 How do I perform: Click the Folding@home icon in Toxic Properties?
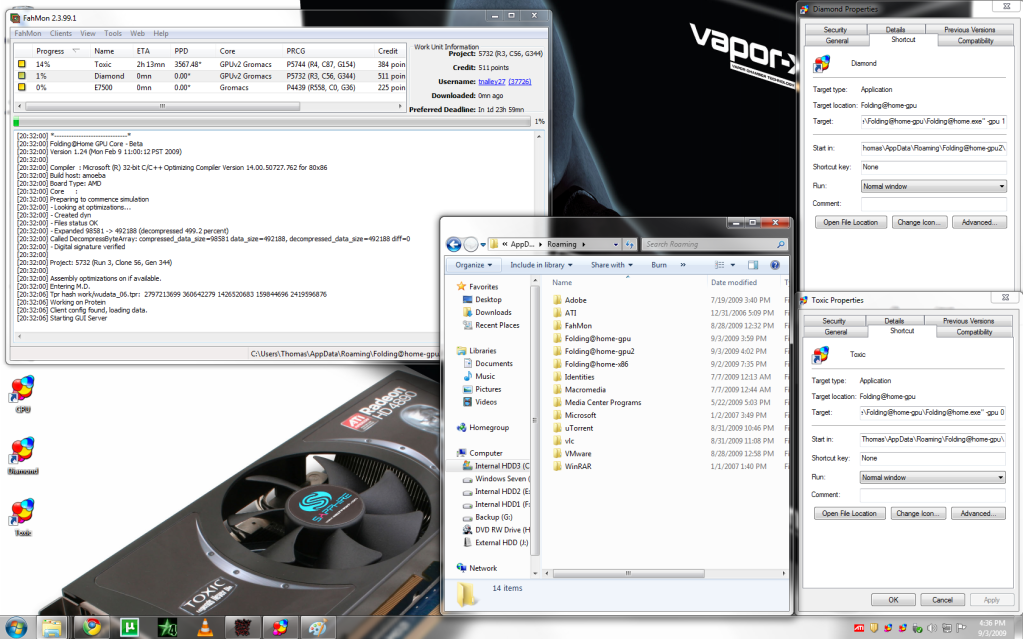point(822,354)
